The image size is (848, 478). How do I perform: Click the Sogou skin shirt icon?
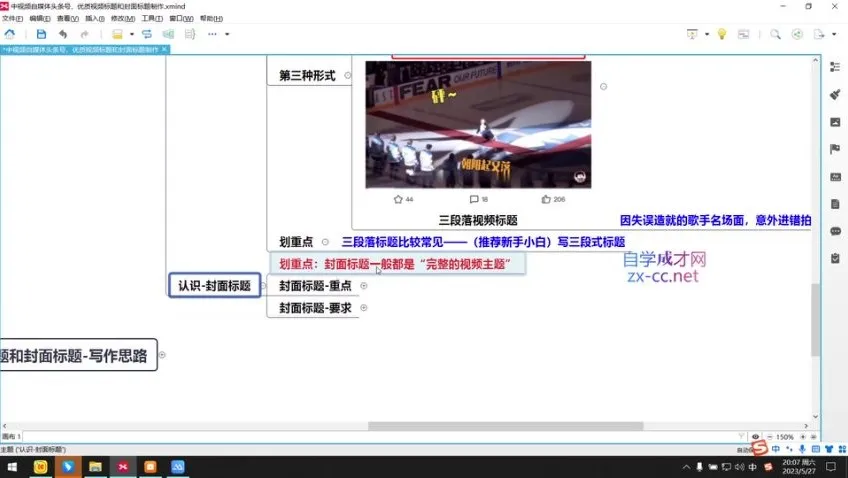click(829, 449)
